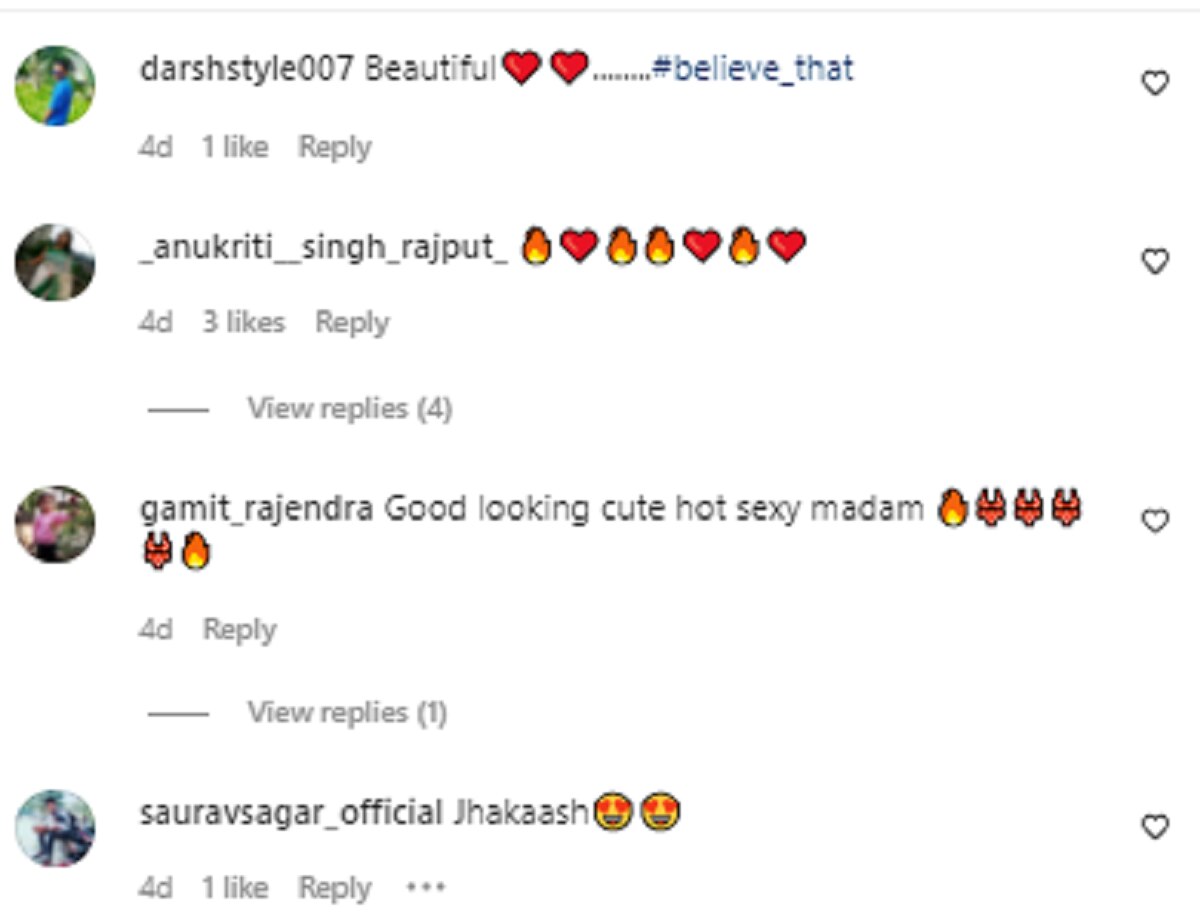Open the gamit_rajendra username link
The image size is (1200, 913).
click(x=257, y=510)
